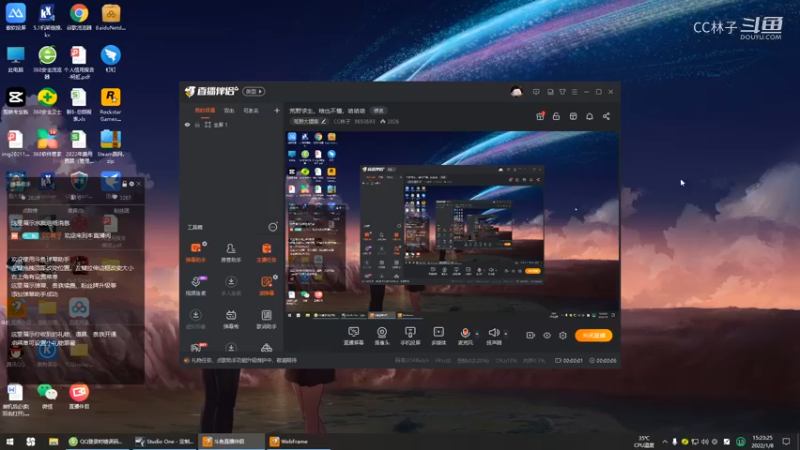The image size is (800, 450).
Task: Open Rockstar Games desktop icon
Action: [x=110, y=105]
